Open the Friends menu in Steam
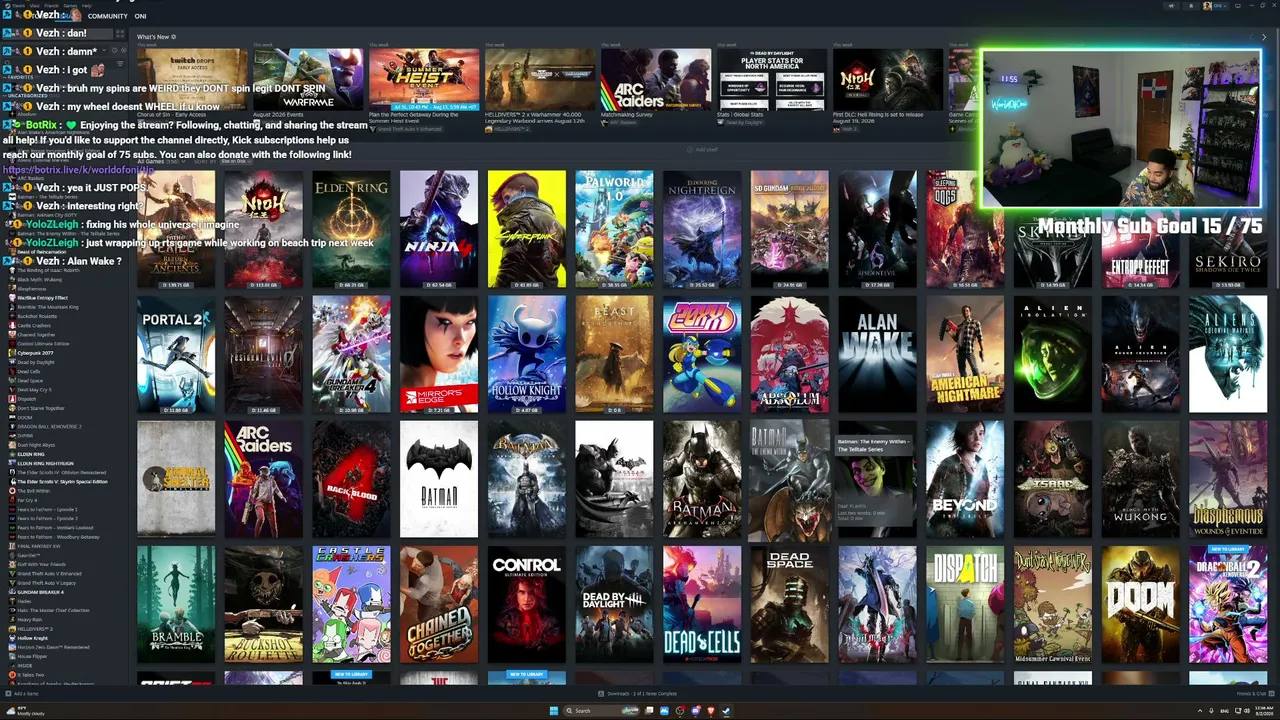Screen dimensions: 1280x720 pyautogui.click(x=50, y=5)
